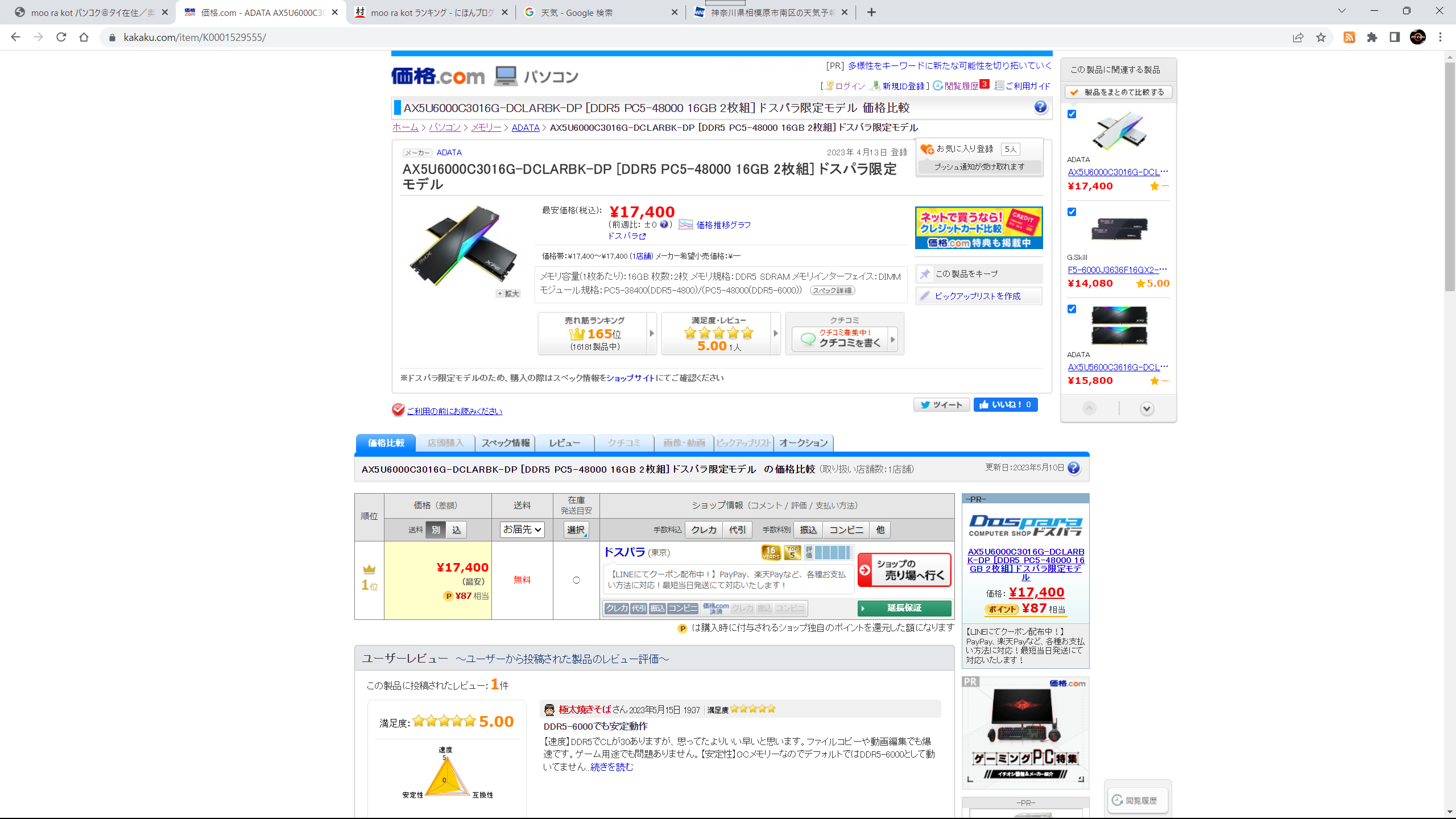Click ピックアップリストを作成 link
The height and width of the screenshot is (819, 1456).
977,296
